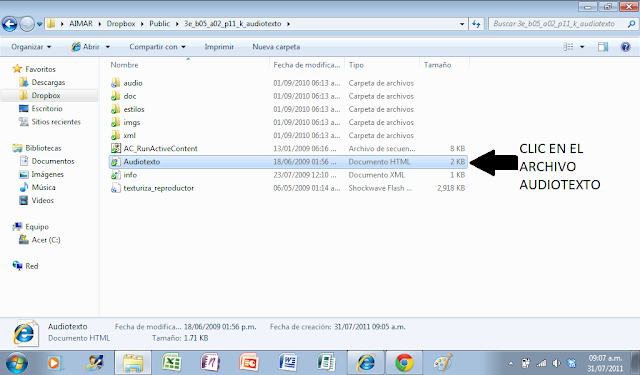Screen dimensions: 640x375
Task: Select the texturiza_reproductor Flash file icon
Action: click(x=116, y=188)
